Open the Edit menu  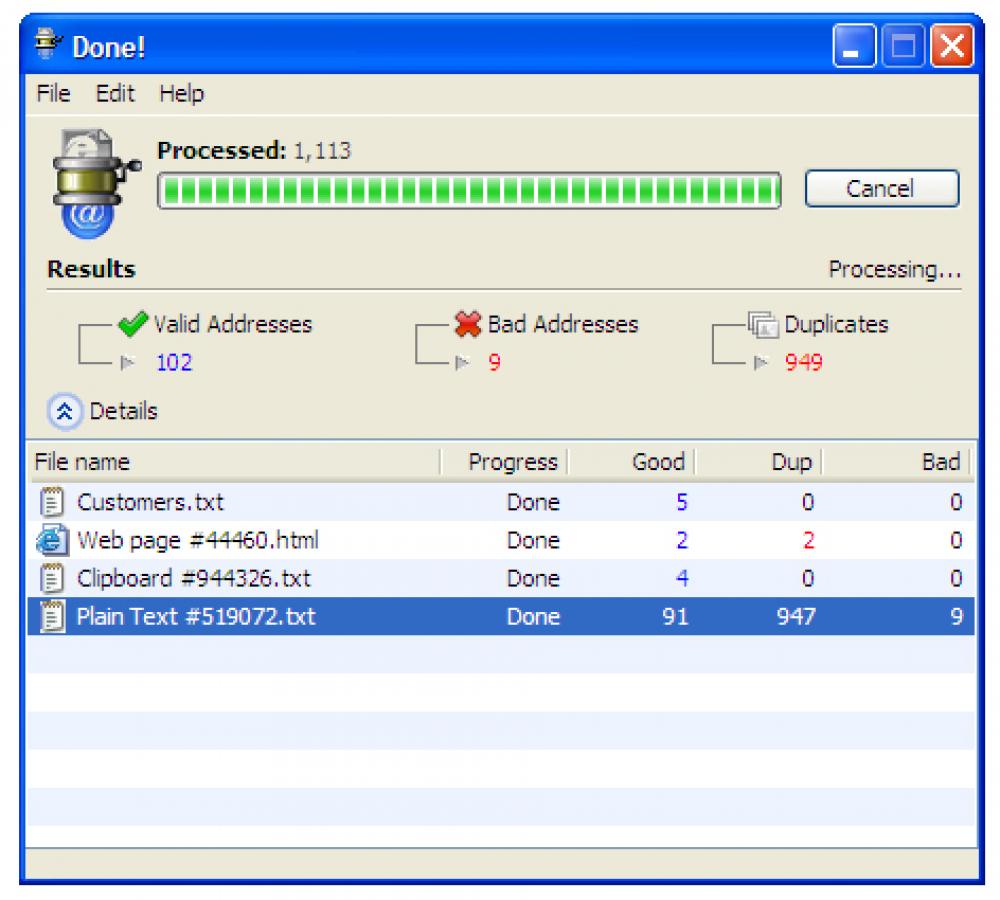tap(114, 93)
